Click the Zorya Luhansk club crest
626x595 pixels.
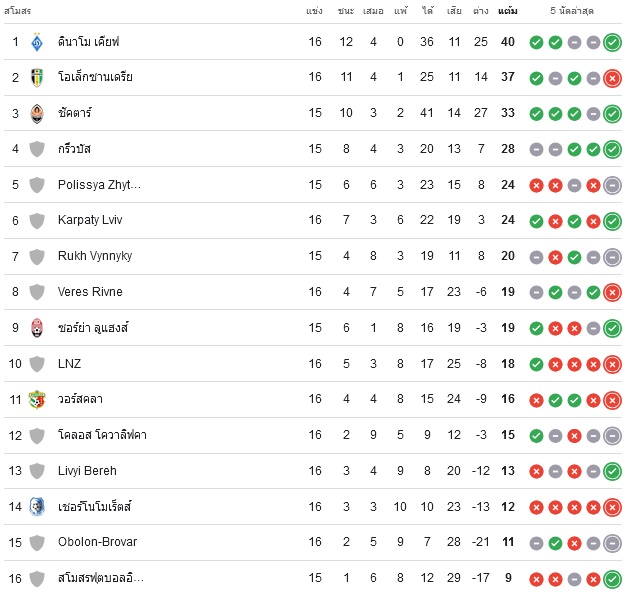click(37, 328)
